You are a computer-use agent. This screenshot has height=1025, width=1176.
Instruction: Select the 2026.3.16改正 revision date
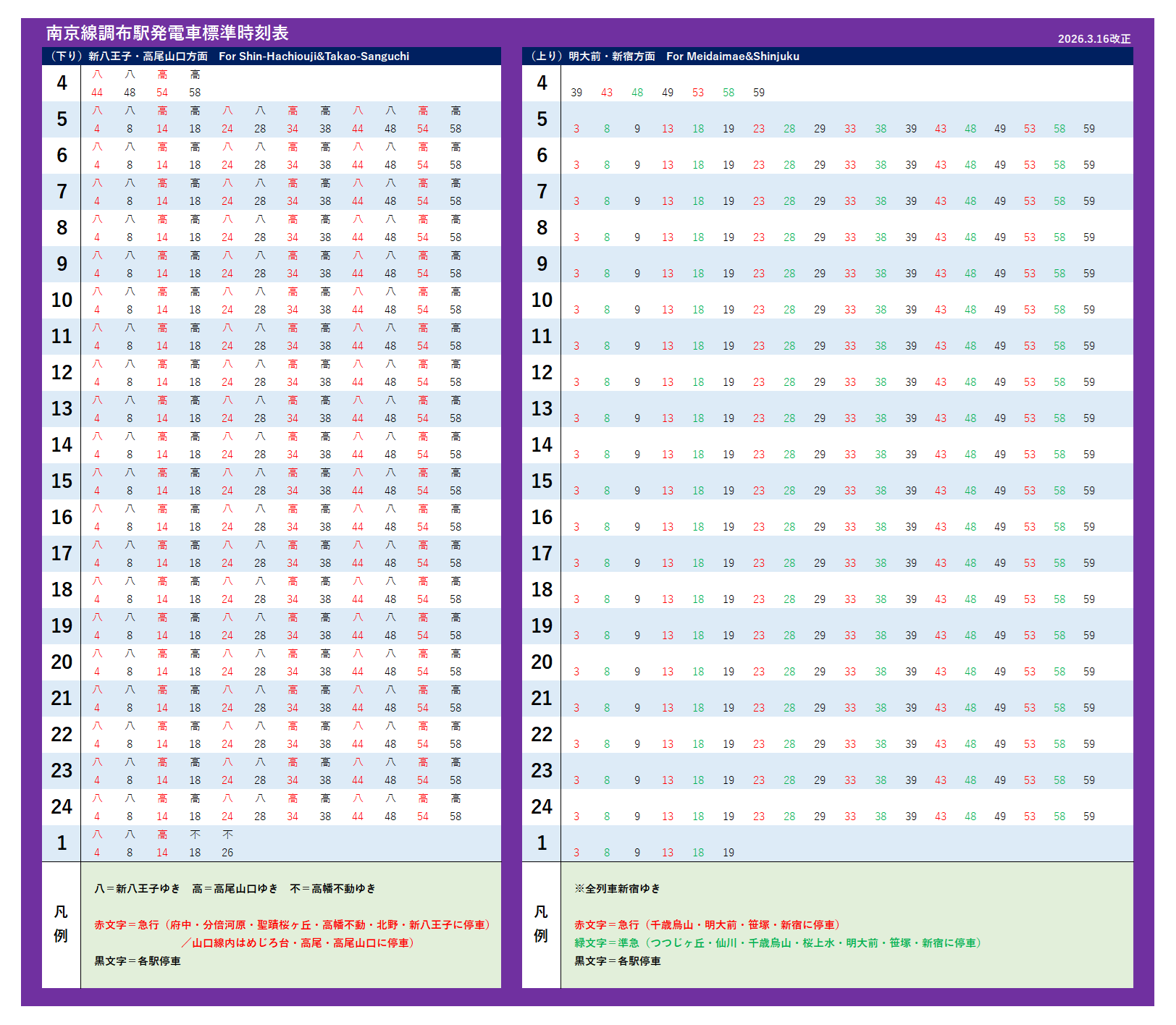1093,39
